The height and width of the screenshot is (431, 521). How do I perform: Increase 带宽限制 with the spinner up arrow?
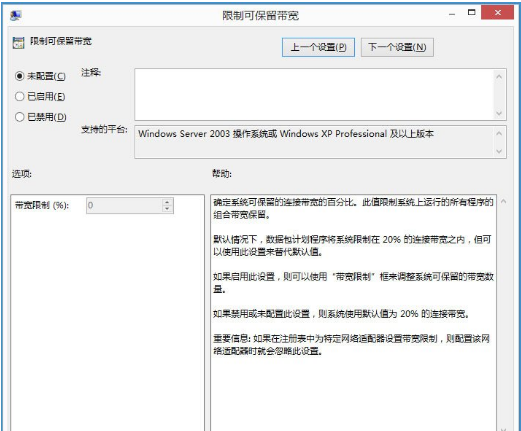point(167,202)
